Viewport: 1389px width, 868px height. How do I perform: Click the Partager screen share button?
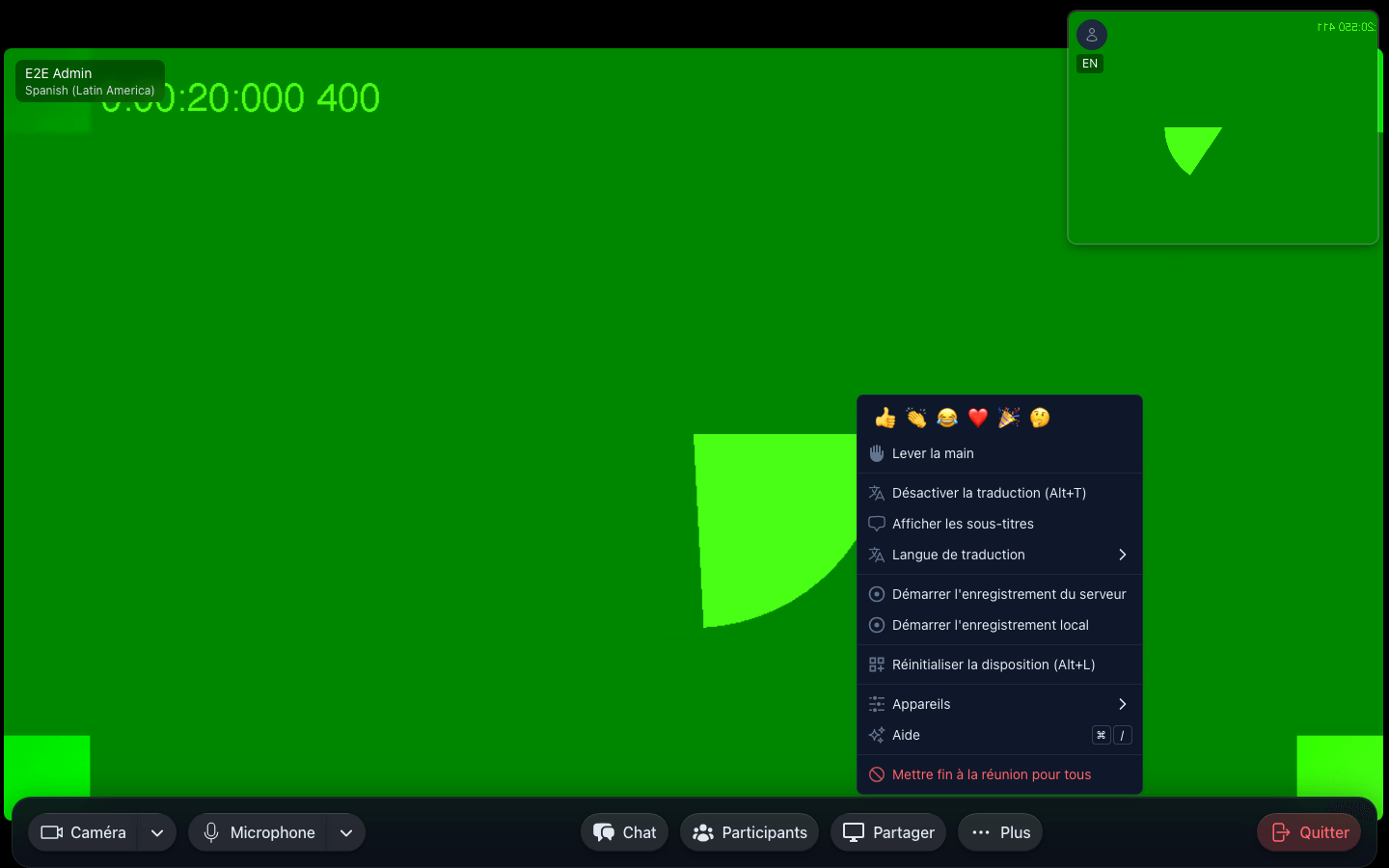888,832
